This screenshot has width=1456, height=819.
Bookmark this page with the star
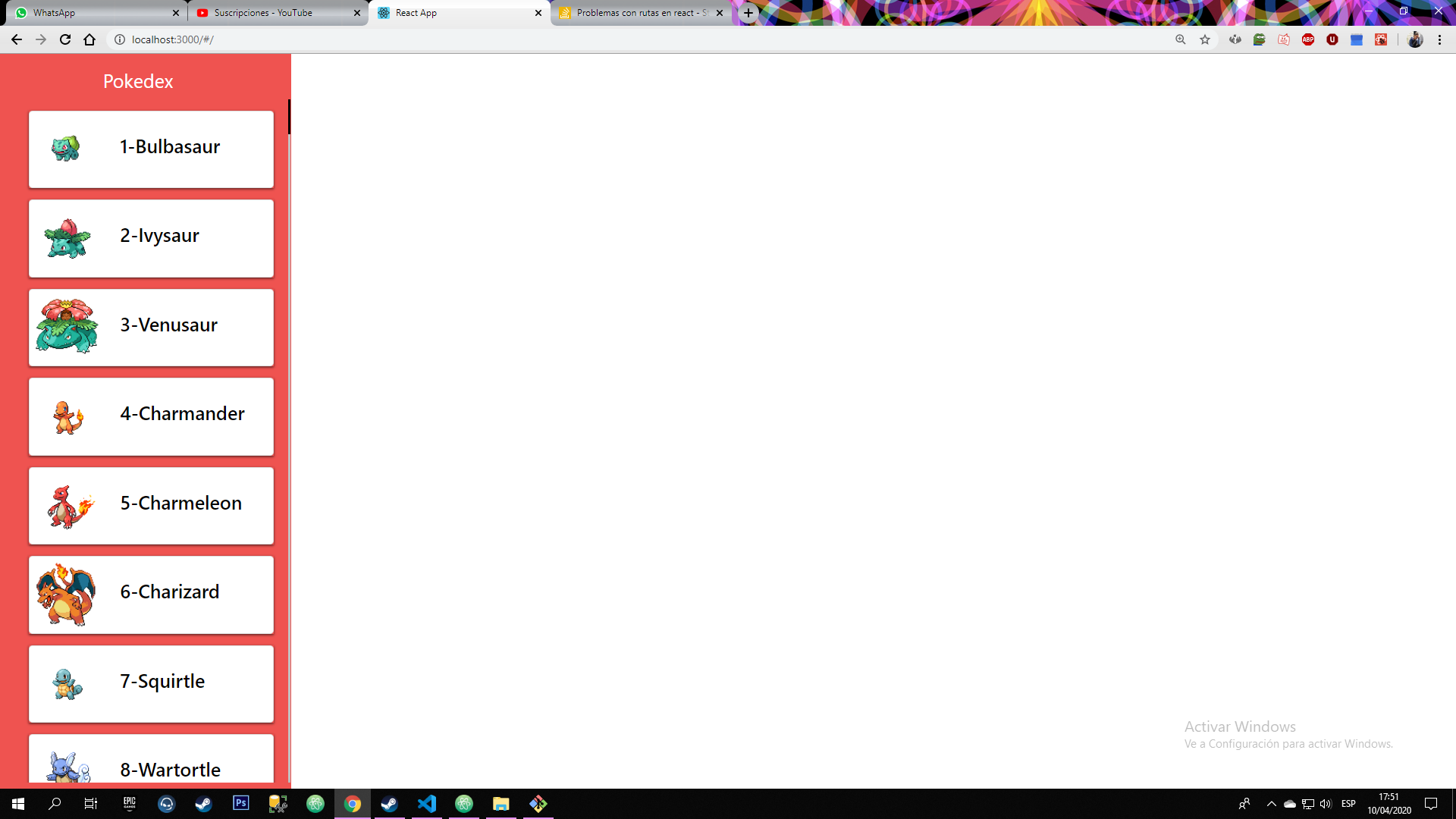coord(1205,39)
